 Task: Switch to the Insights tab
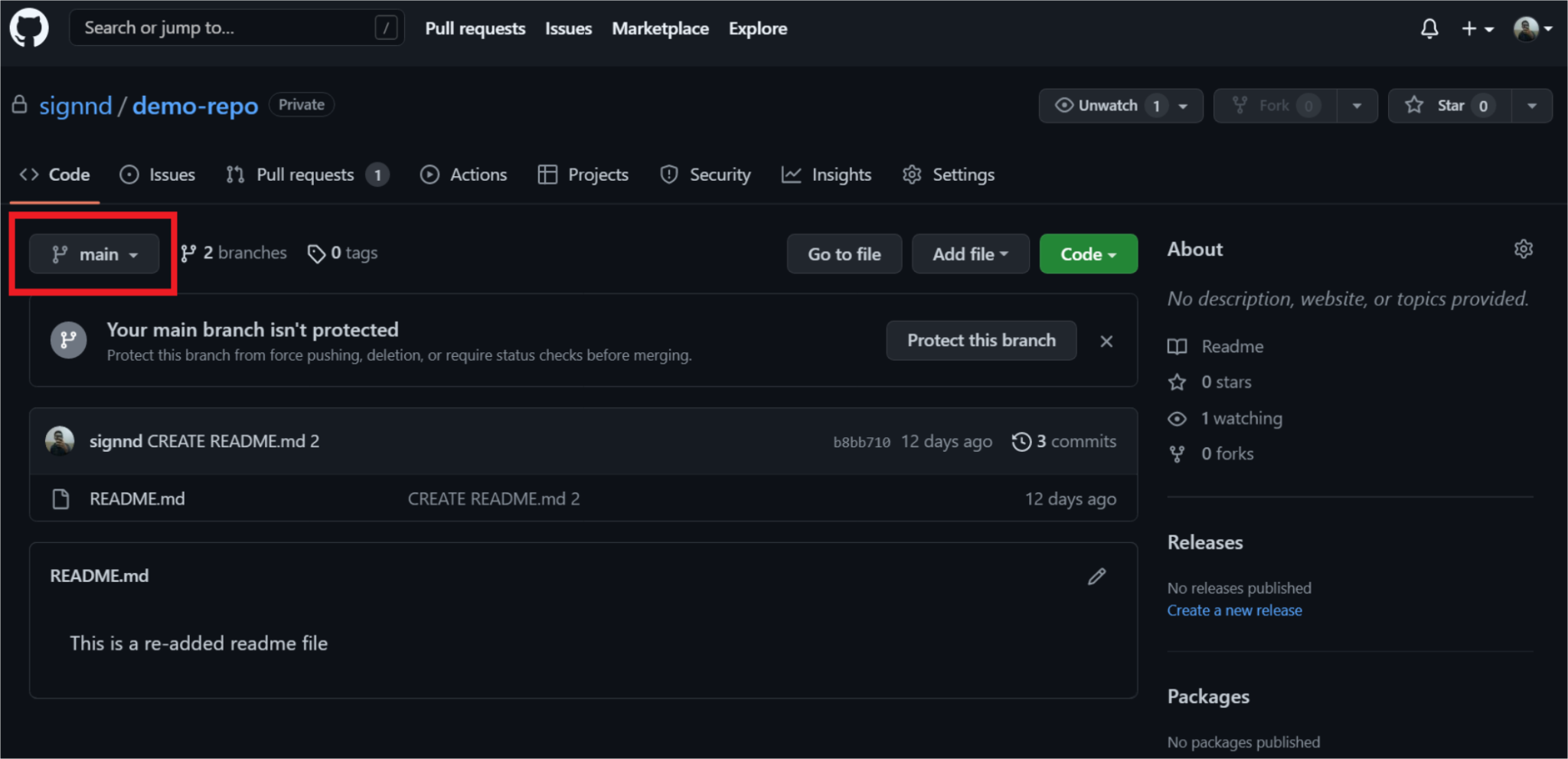coord(826,175)
